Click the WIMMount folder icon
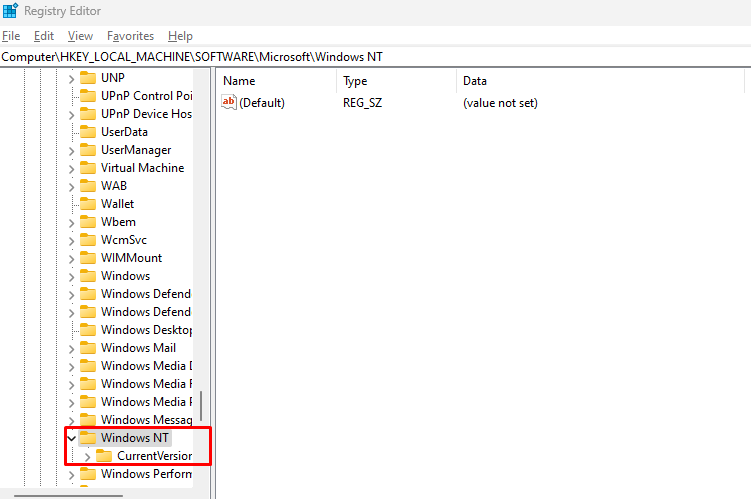The width and height of the screenshot is (751, 499). click(x=88, y=258)
